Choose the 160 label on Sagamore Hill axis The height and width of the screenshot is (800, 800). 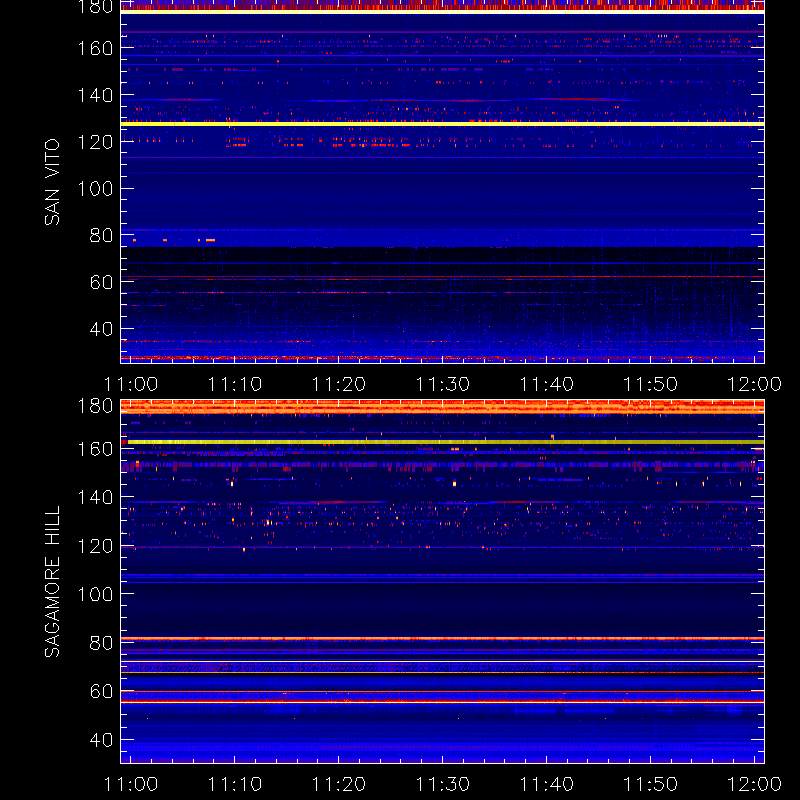pos(95,449)
